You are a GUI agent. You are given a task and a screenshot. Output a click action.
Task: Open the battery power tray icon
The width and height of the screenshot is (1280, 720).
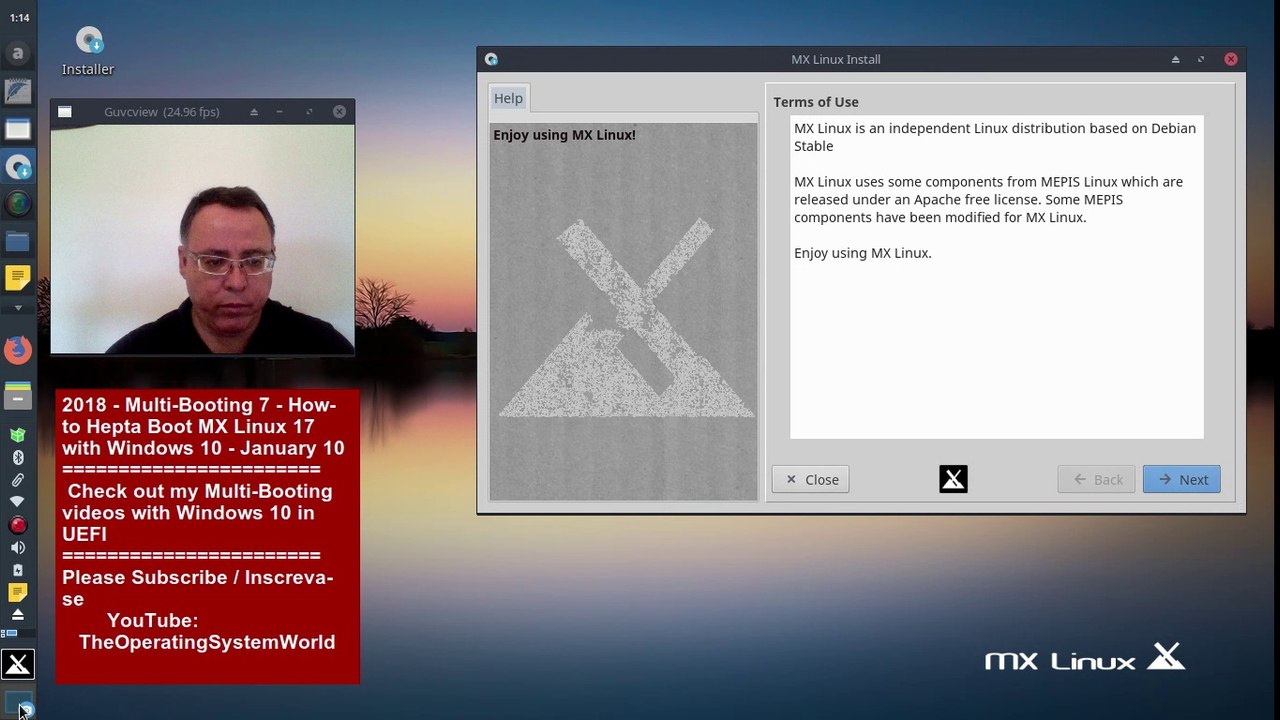coord(18,570)
